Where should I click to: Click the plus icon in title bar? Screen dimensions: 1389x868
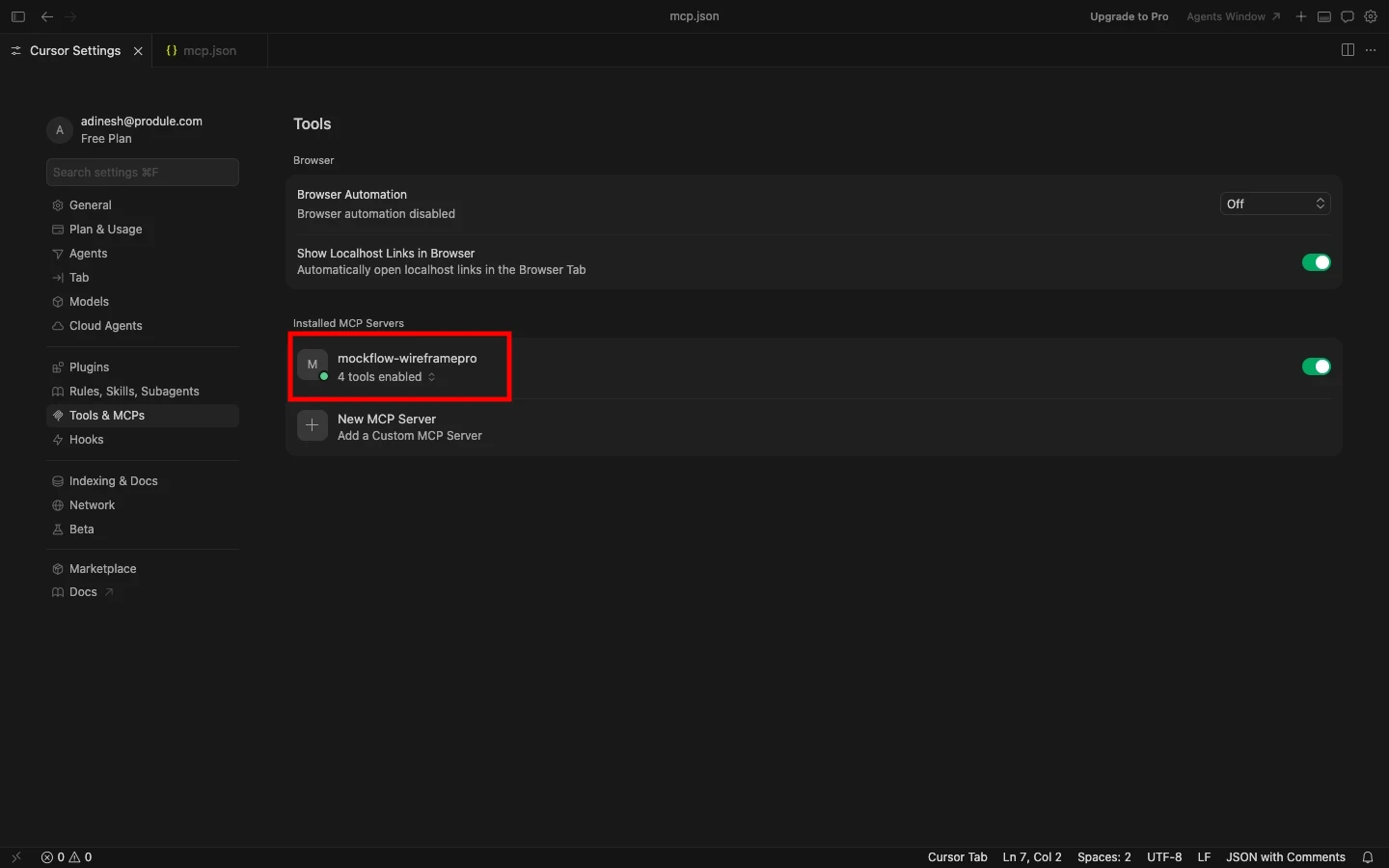pos(1301,16)
